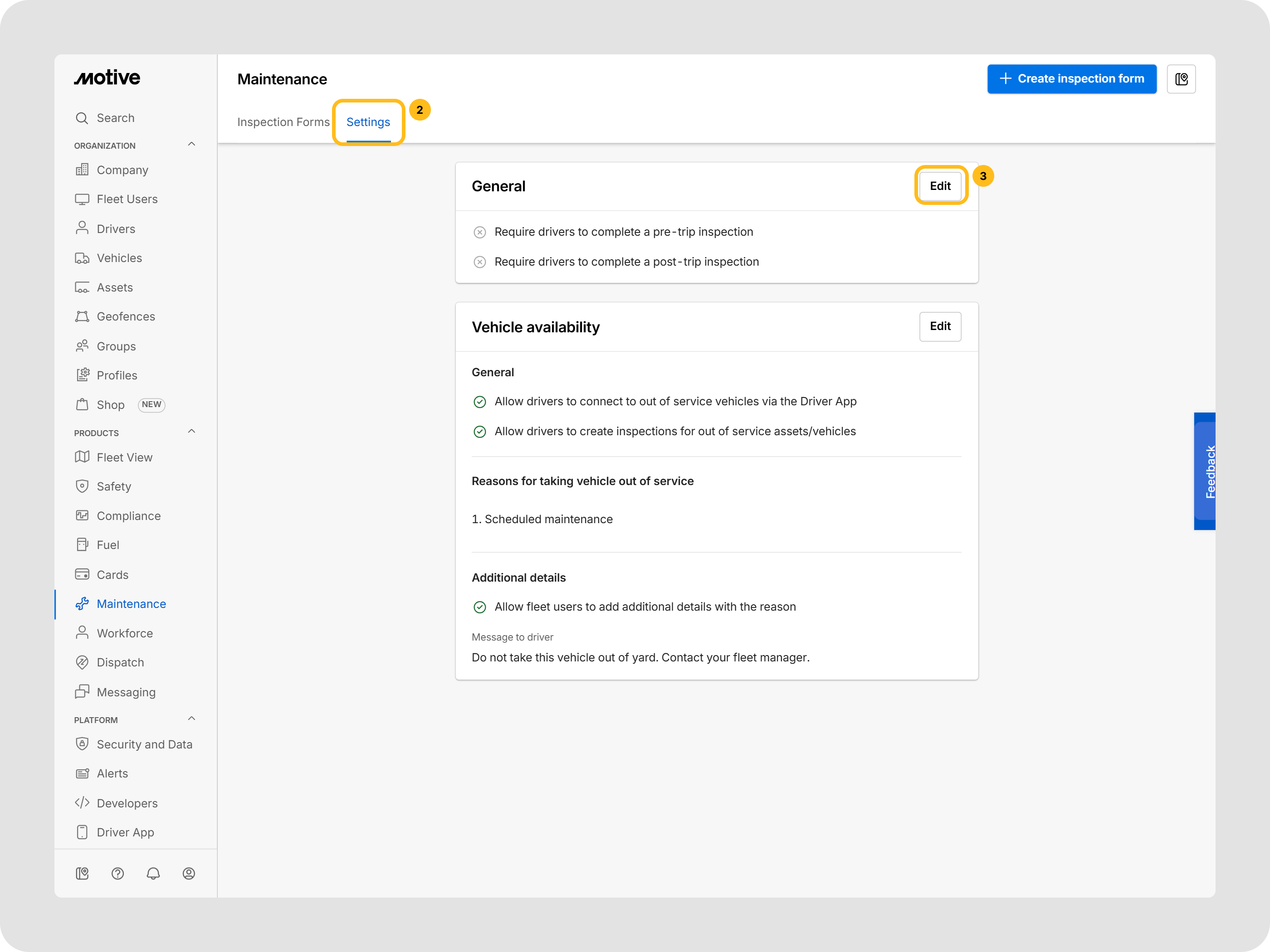Viewport: 1270px width, 952px height.
Task: Click the map guide icon in bottom bar
Action: [x=82, y=874]
